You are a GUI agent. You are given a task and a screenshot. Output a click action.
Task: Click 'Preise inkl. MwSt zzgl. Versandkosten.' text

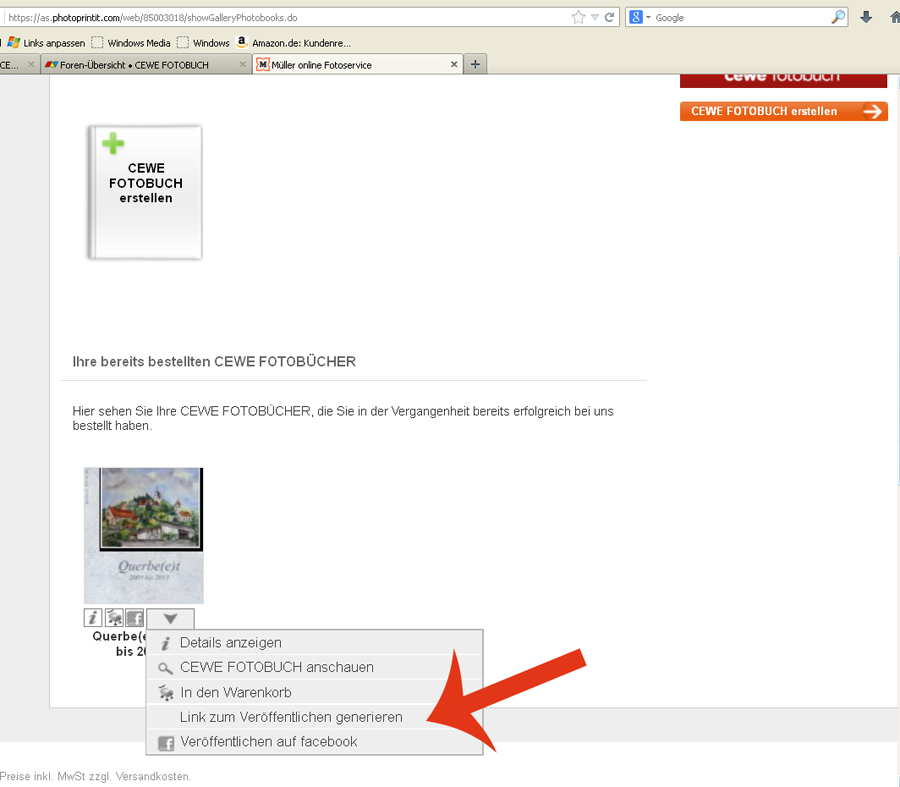pos(95,777)
